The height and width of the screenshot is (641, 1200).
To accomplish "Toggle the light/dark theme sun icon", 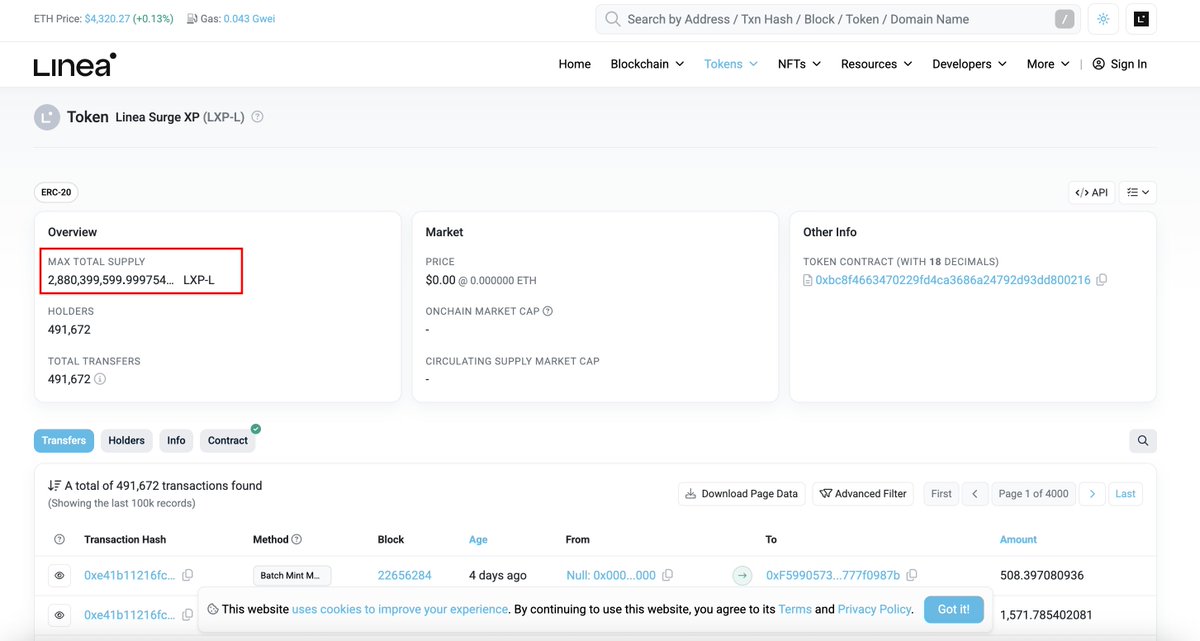I will coord(1103,19).
